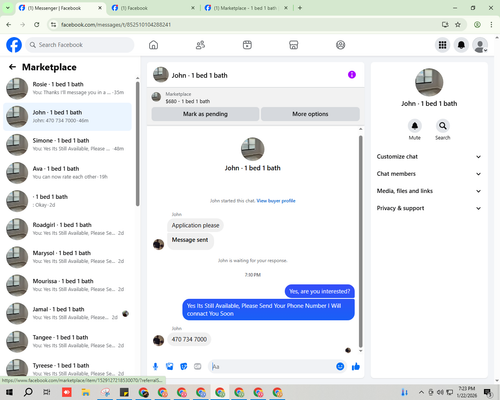Open Tyreese - 1 bed 1 bath chat
500x400 pixels.
(x=68, y=369)
